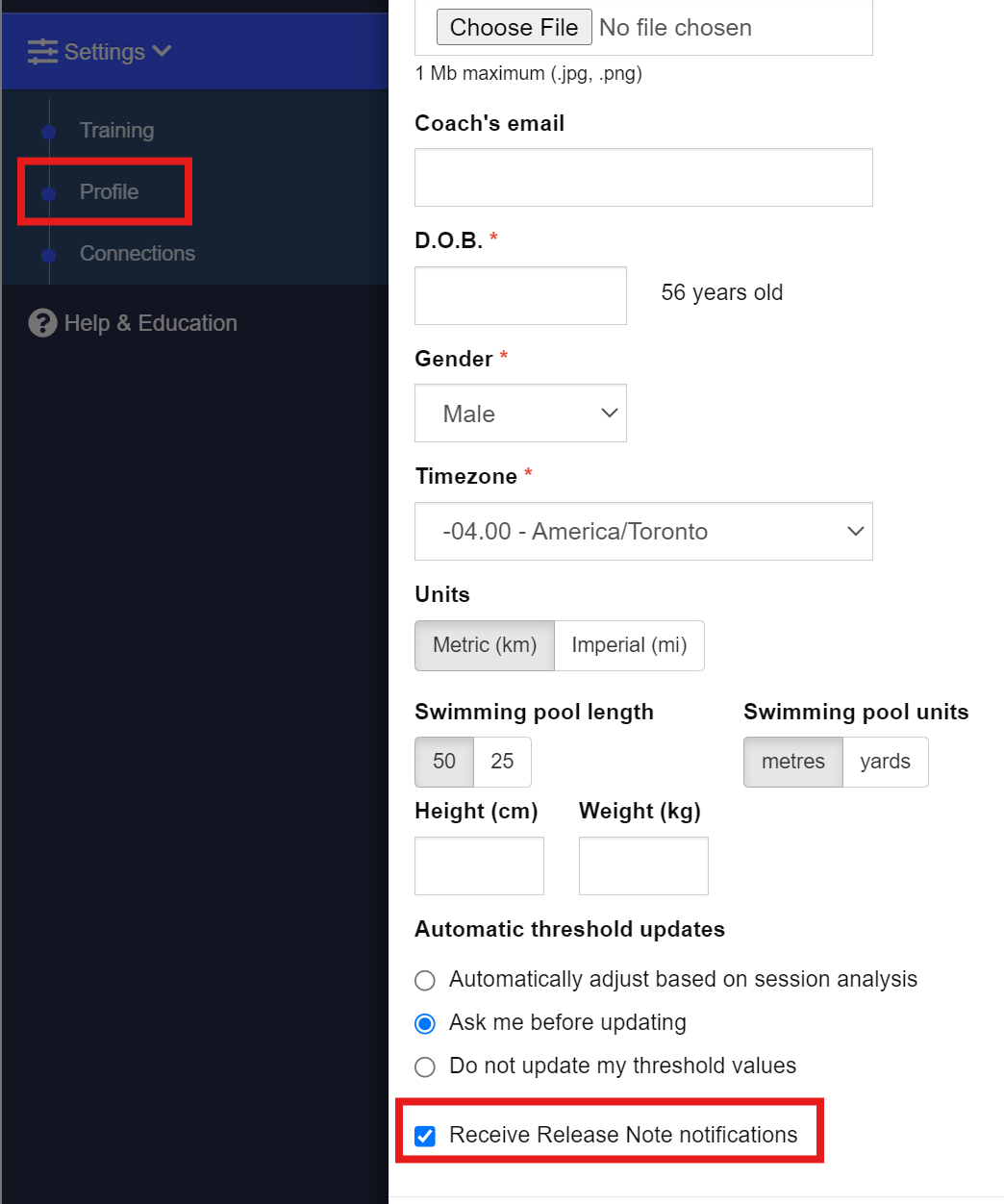Image resolution: width=1004 pixels, height=1204 pixels.
Task: Select Do not update my threshold values
Action: [x=425, y=1066]
